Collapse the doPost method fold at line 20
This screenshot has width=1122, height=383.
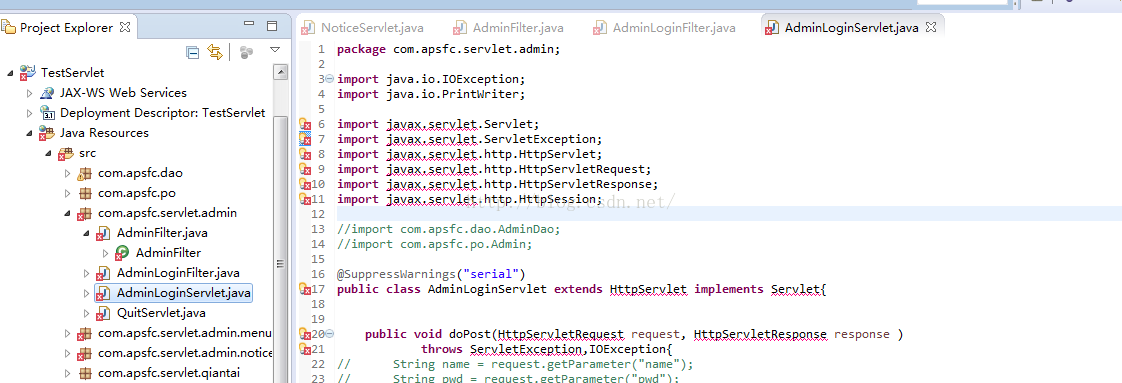330,334
